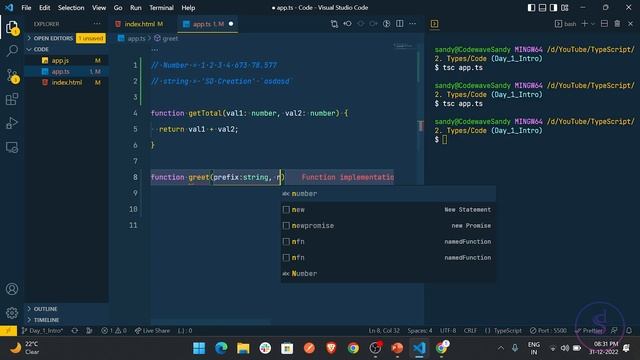The width and height of the screenshot is (640, 360).
Task: Open the Extensions view
Action: (x=12, y=99)
